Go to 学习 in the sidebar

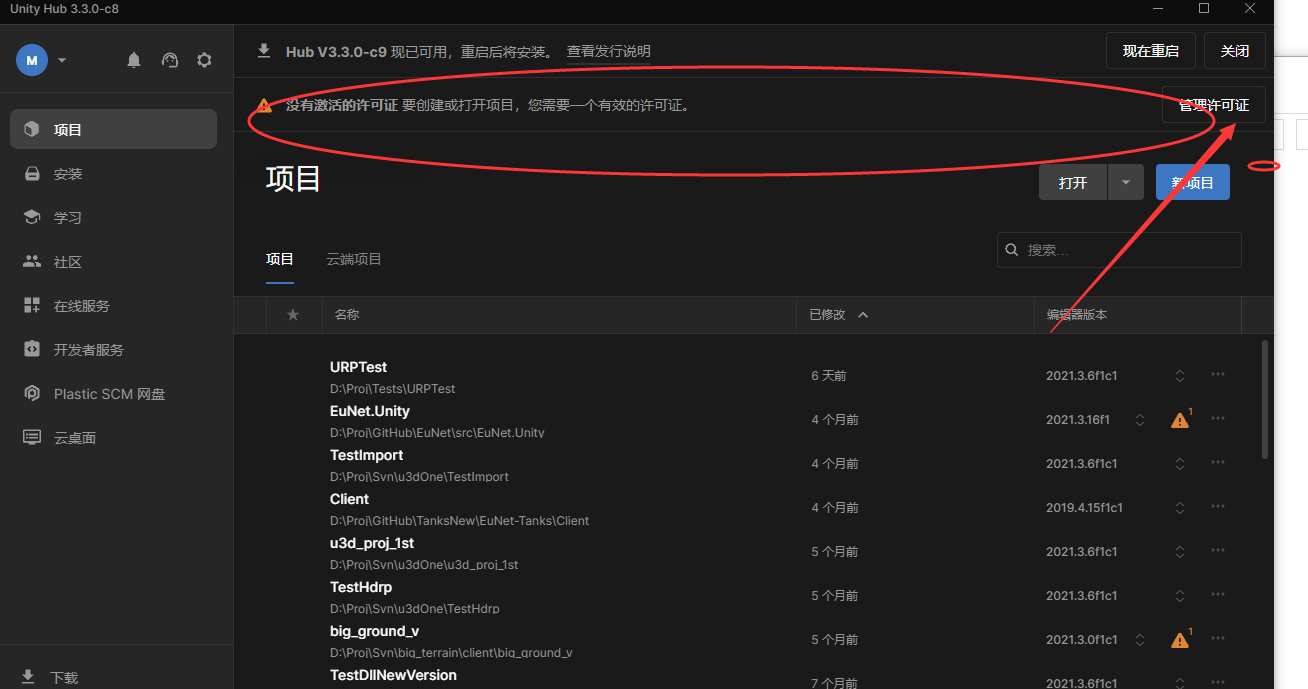pos(113,218)
